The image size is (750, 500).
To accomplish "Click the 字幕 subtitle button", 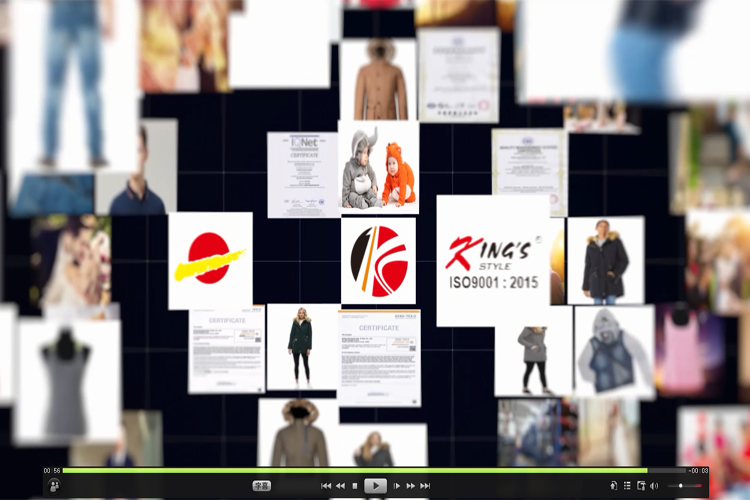I will click(262, 486).
